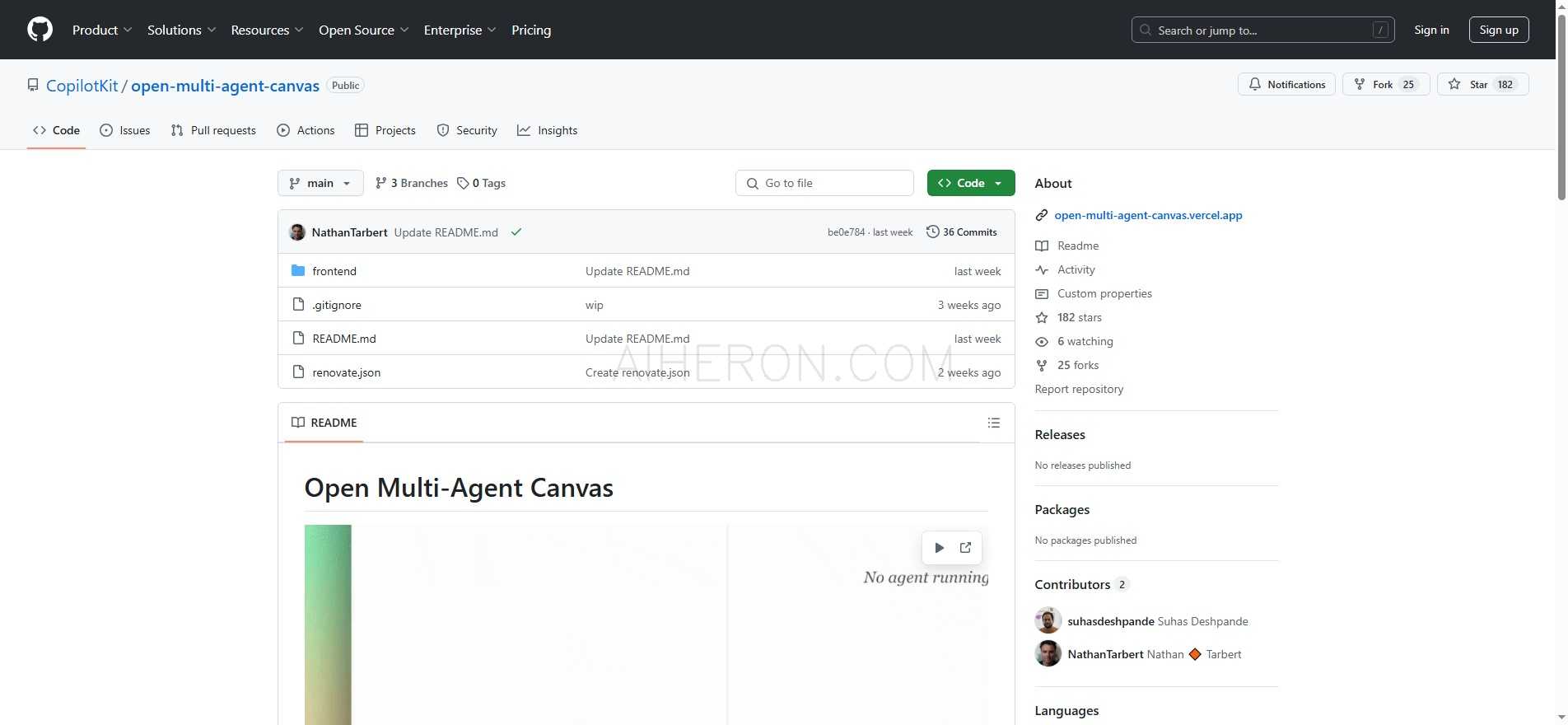Viewport: 1568px width, 725px height.
Task: Open the renovate.json file
Action: tap(347, 372)
